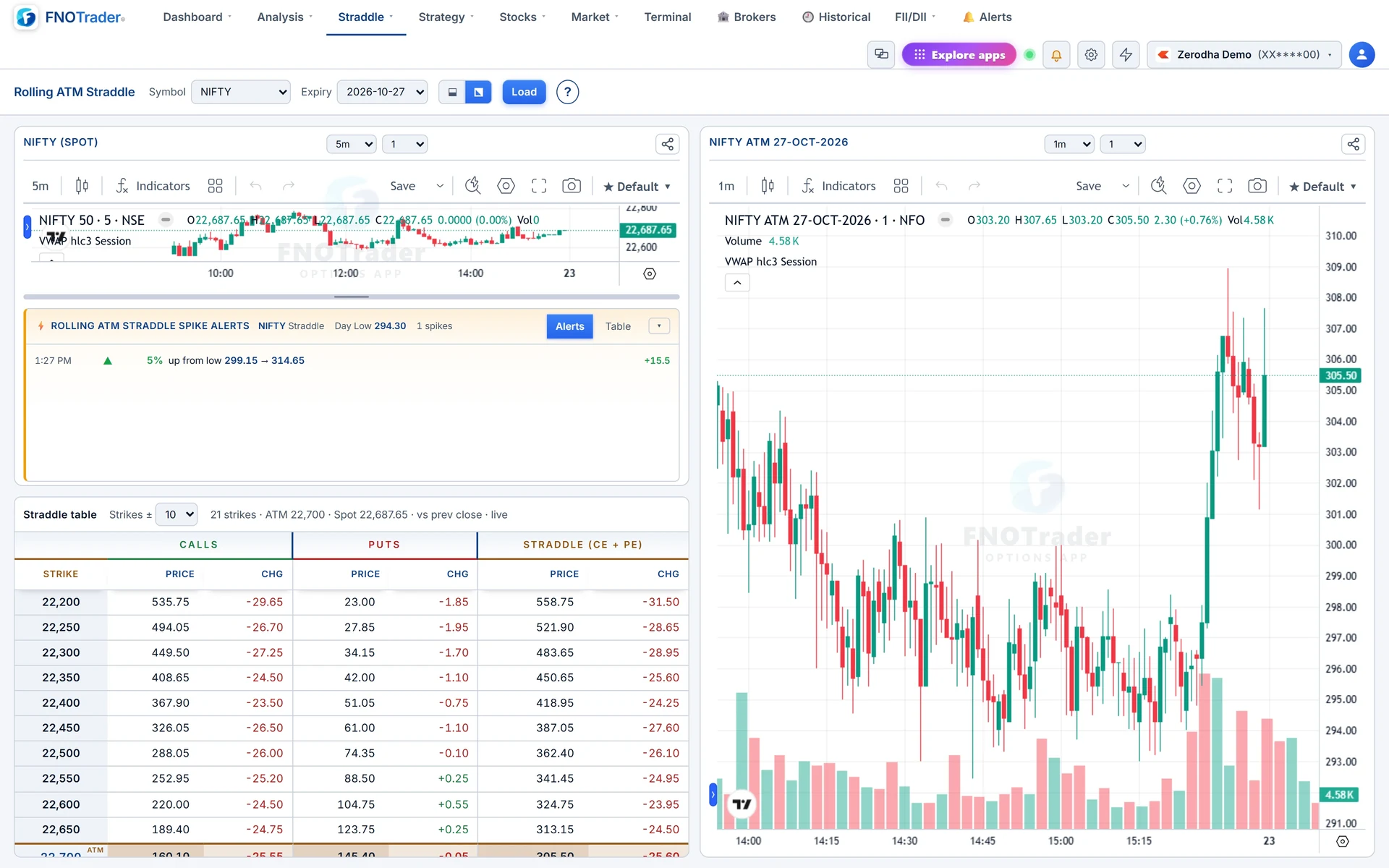Click the Explore apps button
This screenshot has width=1389, height=868.
coord(959,55)
